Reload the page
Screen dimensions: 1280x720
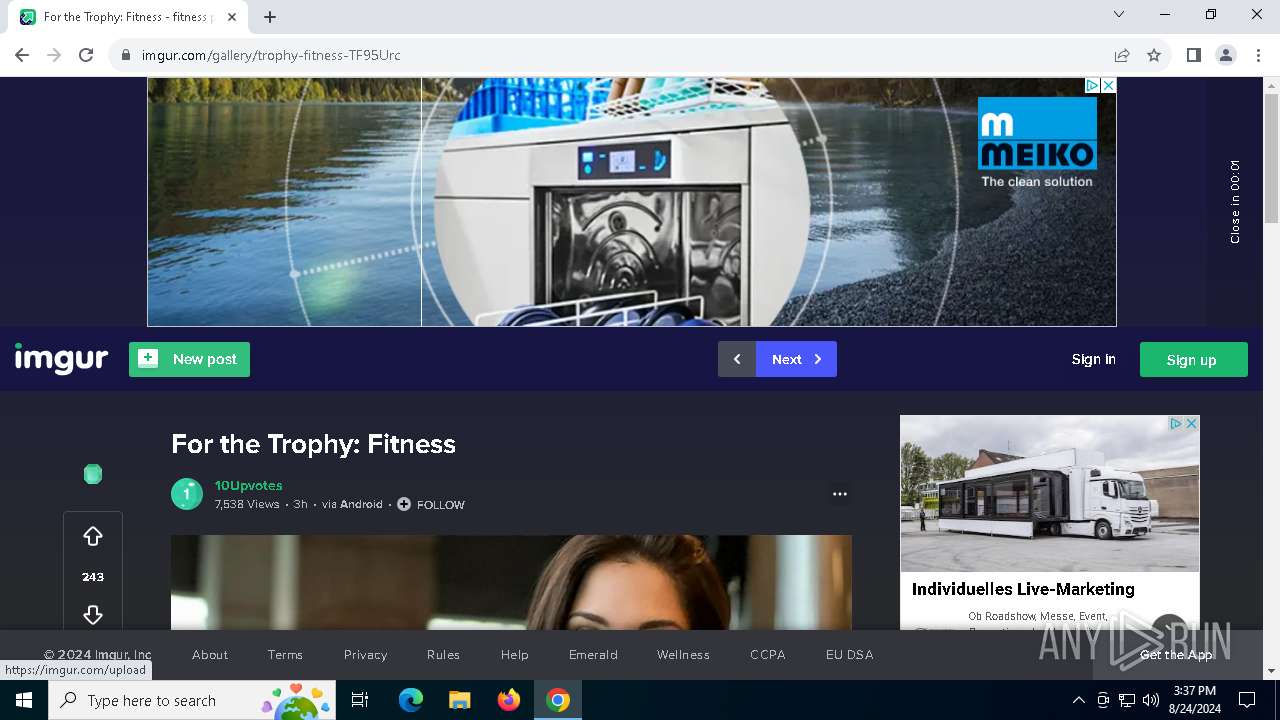[x=86, y=55]
